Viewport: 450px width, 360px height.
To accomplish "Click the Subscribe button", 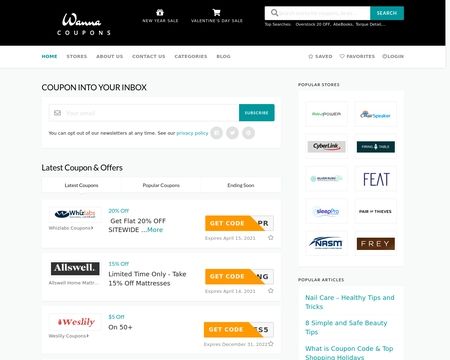I will [x=257, y=113].
